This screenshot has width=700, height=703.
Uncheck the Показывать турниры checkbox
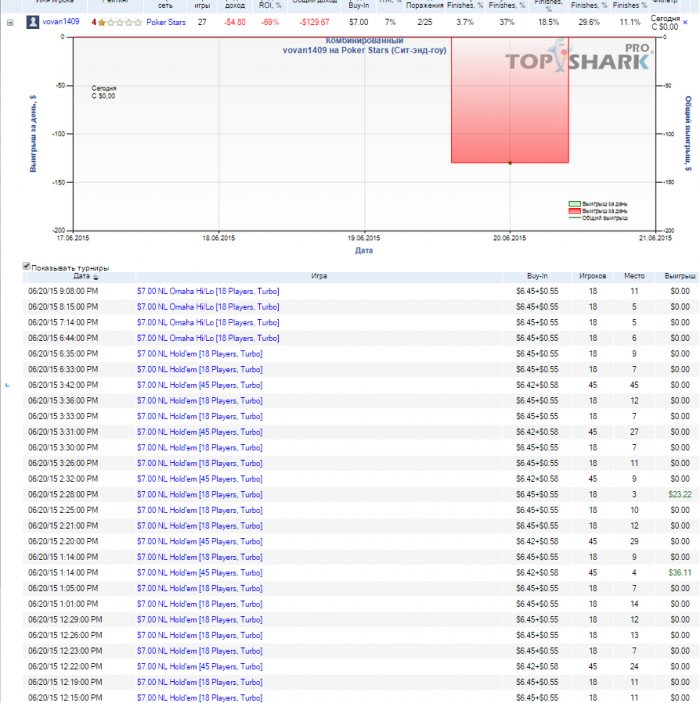click(x=27, y=267)
